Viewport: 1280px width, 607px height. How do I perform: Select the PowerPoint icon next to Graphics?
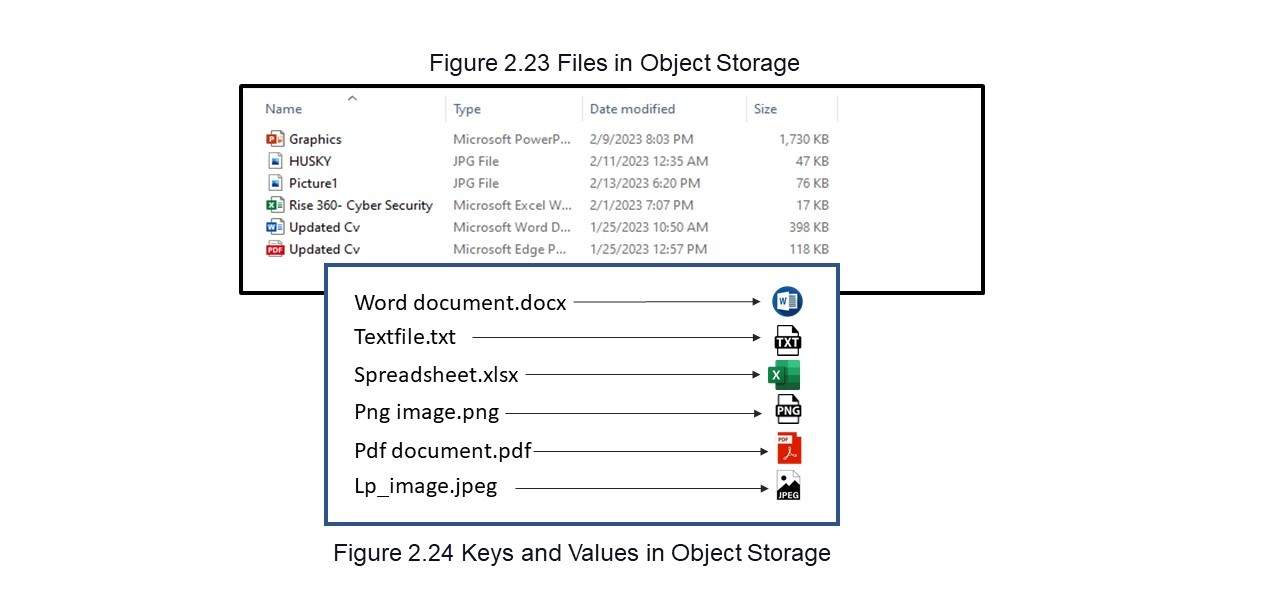click(x=275, y=139)
